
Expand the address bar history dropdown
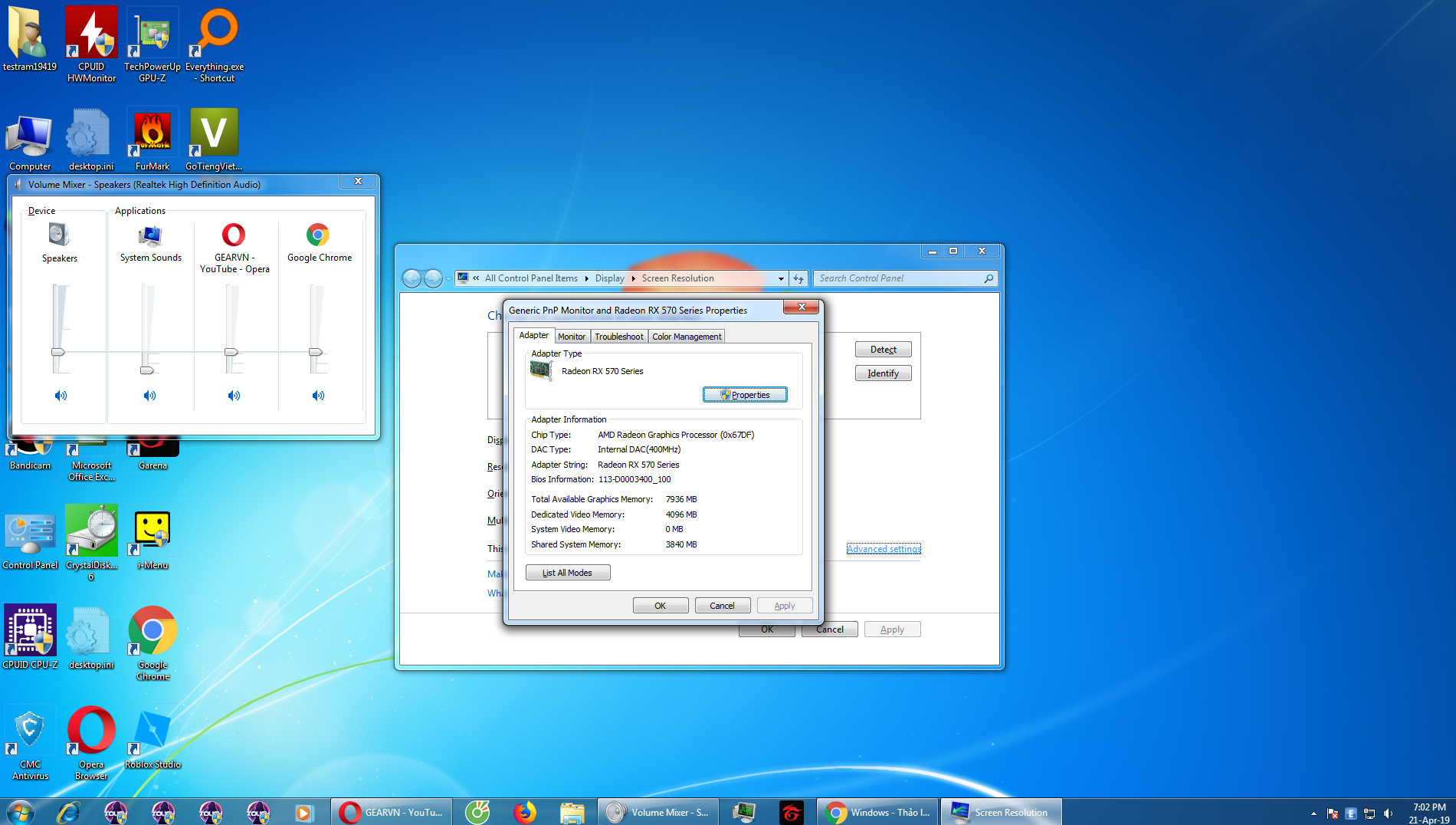781,278
